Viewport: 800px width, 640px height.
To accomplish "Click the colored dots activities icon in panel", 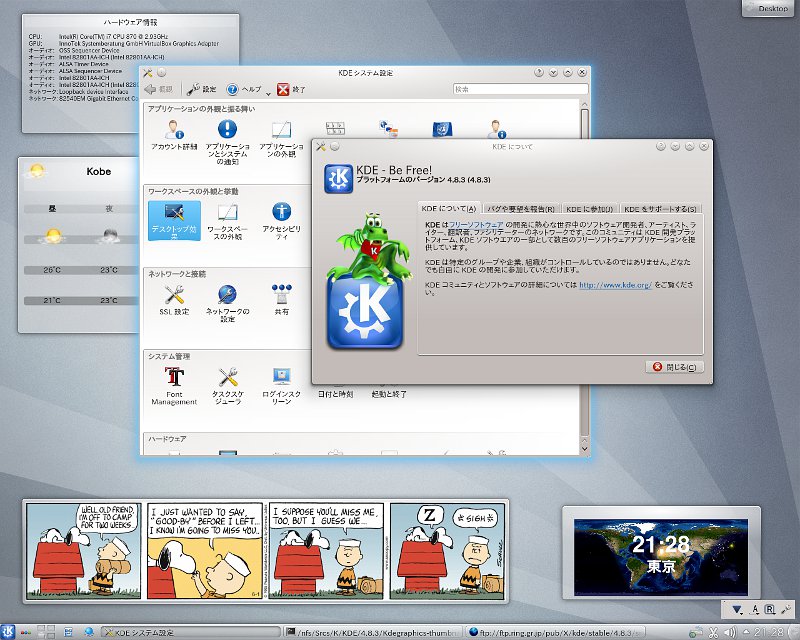I will pyautogui.click(x=26, y=632).
